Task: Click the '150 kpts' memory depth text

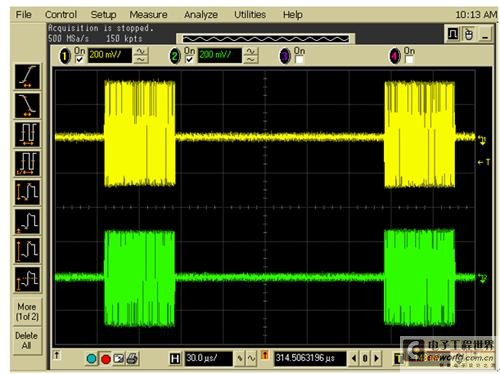Action: click(x=124, y=39)
